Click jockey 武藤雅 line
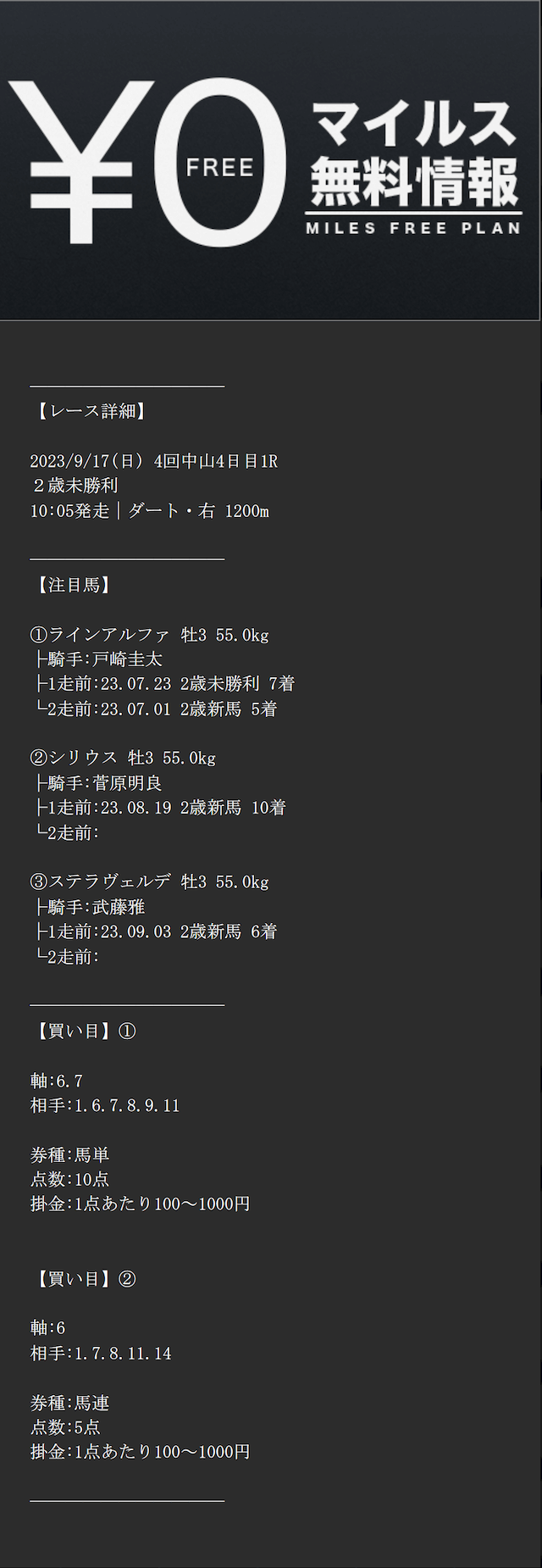The height and width of the screenshot is (1568, 542). (x=90, y=907)
